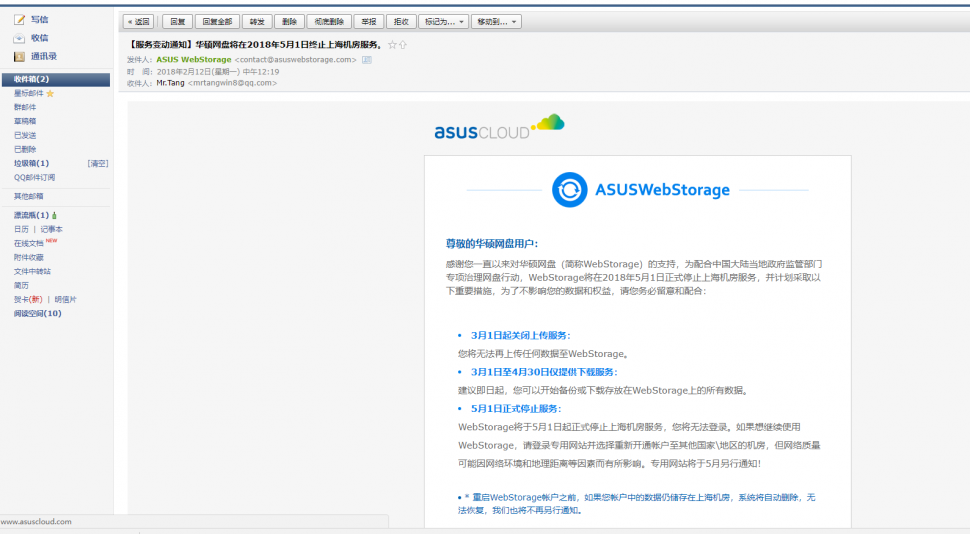
Task: Open the 星标邮件 starred folder
Action: tap(28, 93)
